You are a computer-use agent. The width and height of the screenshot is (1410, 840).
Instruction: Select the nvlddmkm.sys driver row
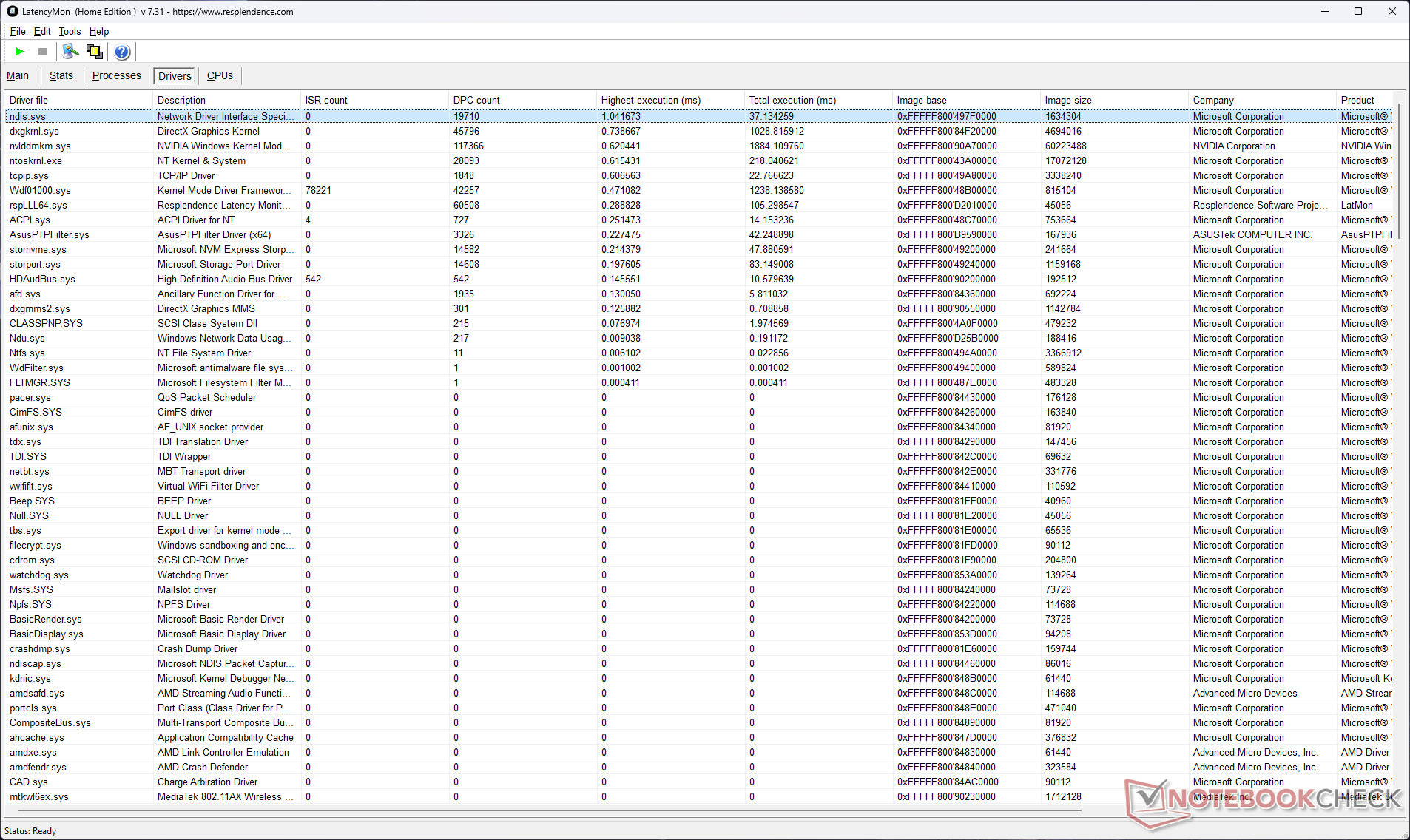pyautogui.click(x=40, y=146)
